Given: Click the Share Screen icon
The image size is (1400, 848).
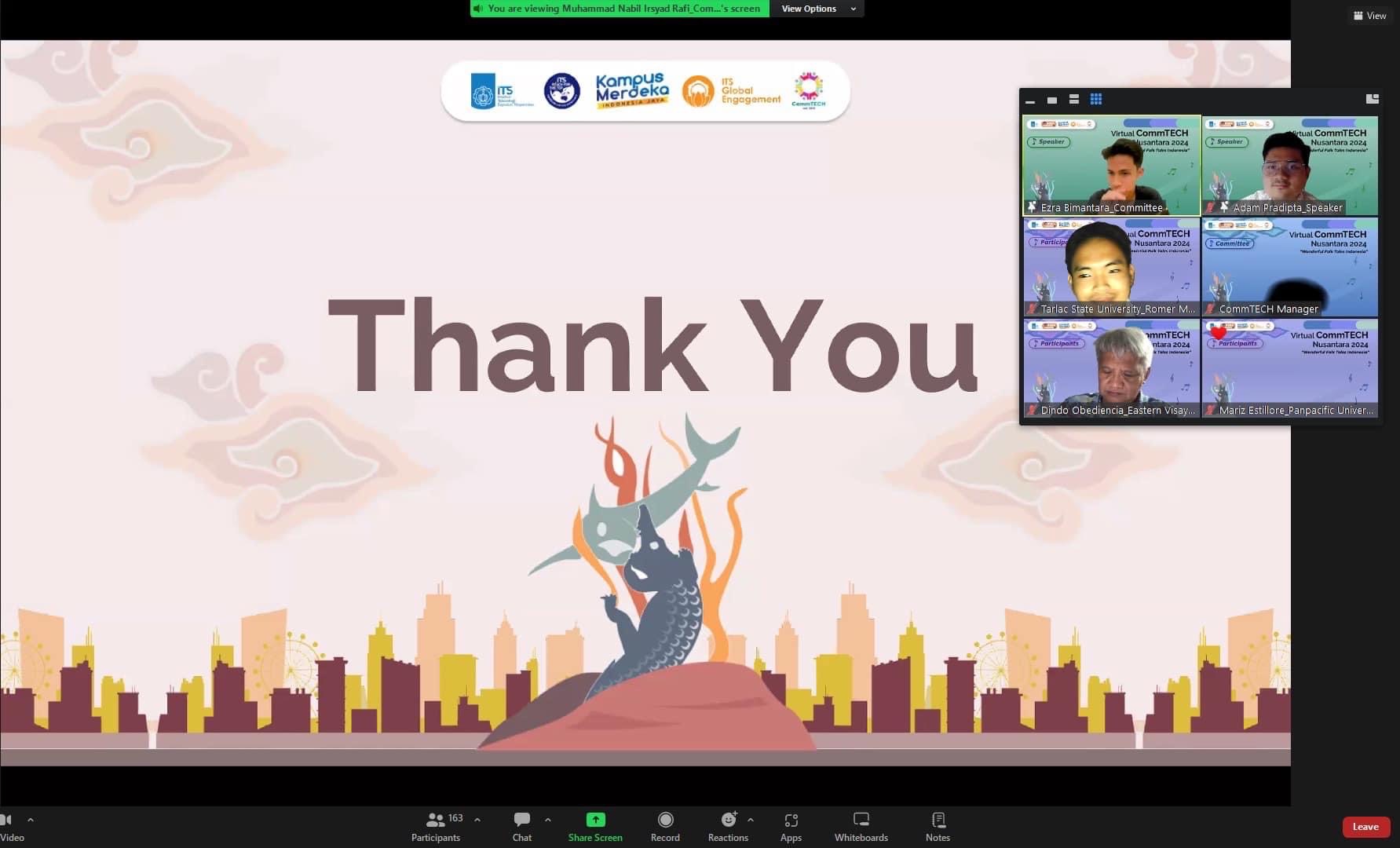Looking at the screenshot, I should coord(595,820).
